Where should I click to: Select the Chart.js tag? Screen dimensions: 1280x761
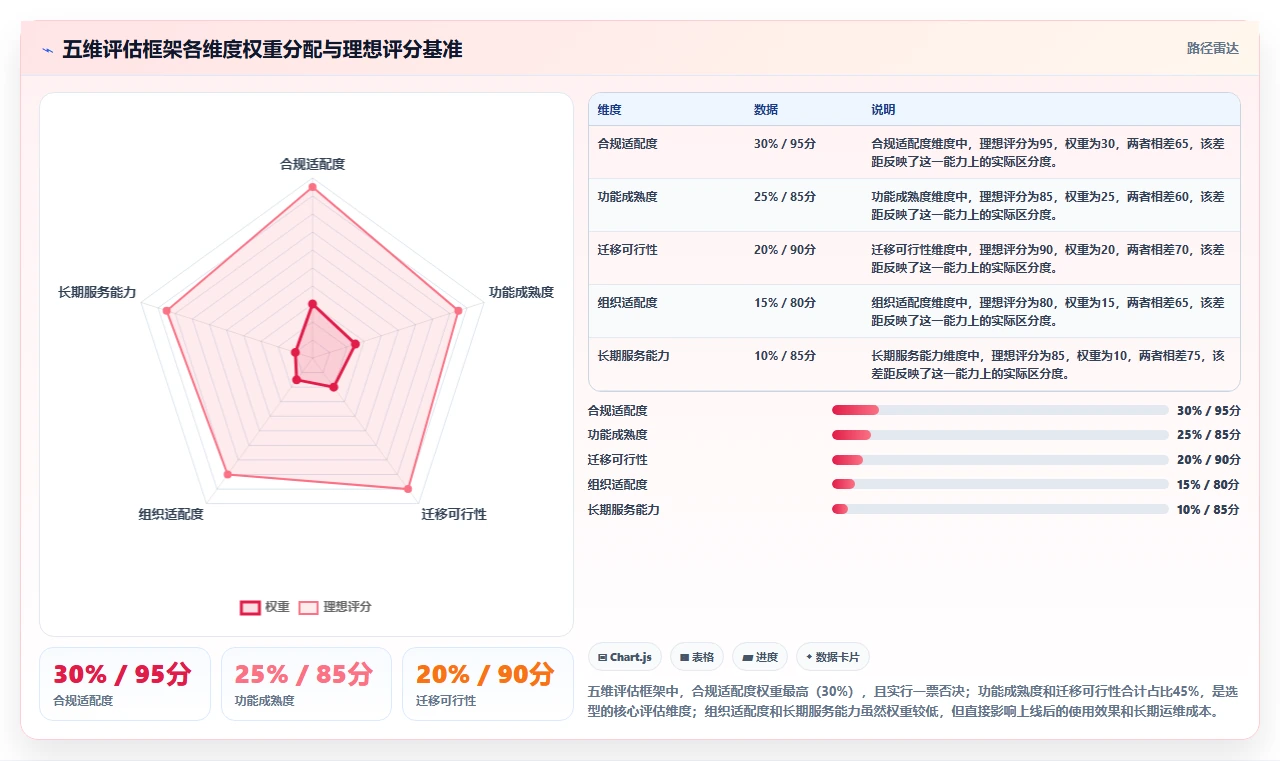click(625, 657)
